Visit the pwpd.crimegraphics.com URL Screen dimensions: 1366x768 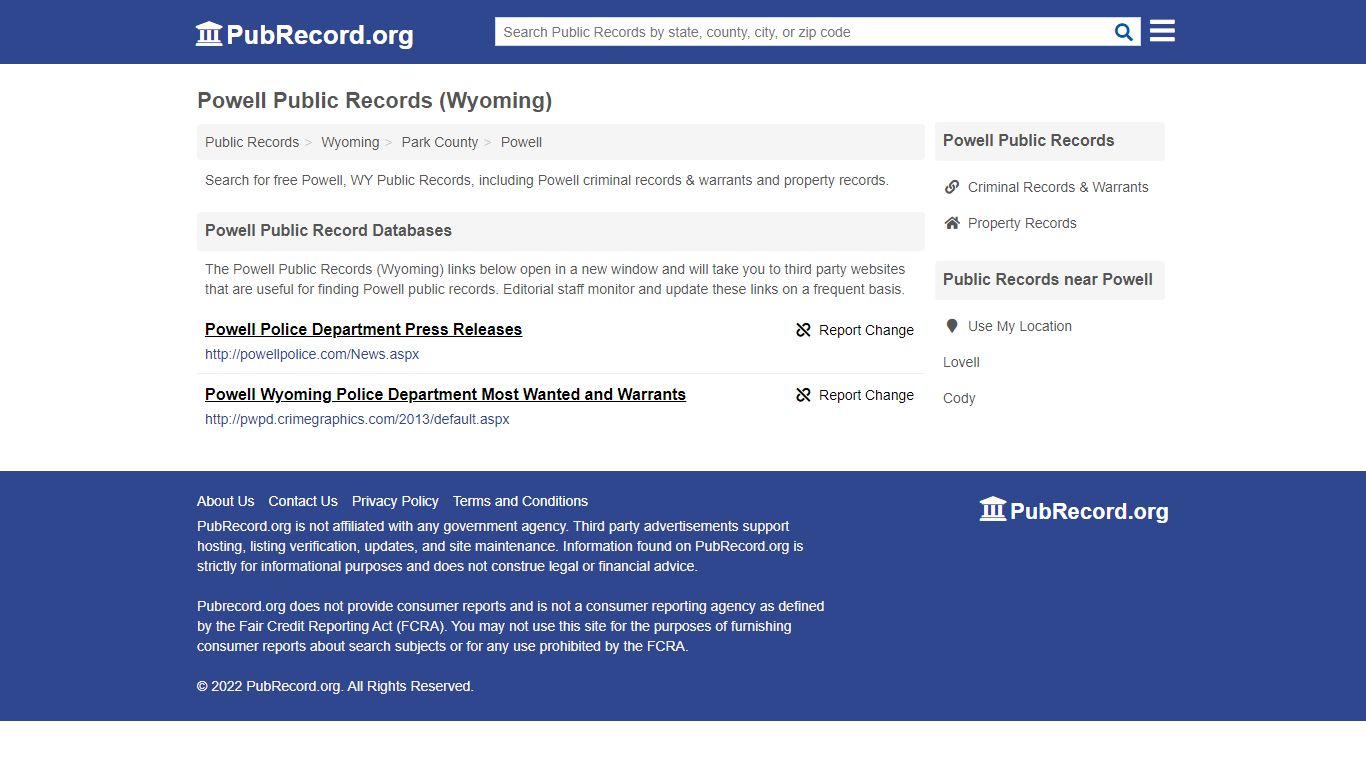(357, 419)
